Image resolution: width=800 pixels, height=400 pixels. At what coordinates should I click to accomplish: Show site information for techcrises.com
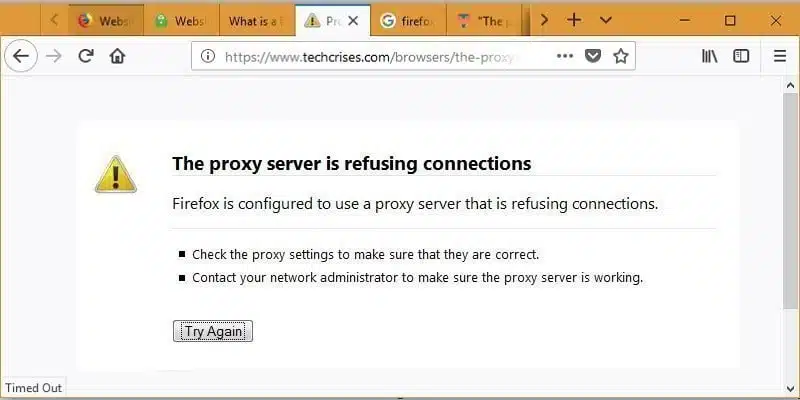click(x=208, y=56)
